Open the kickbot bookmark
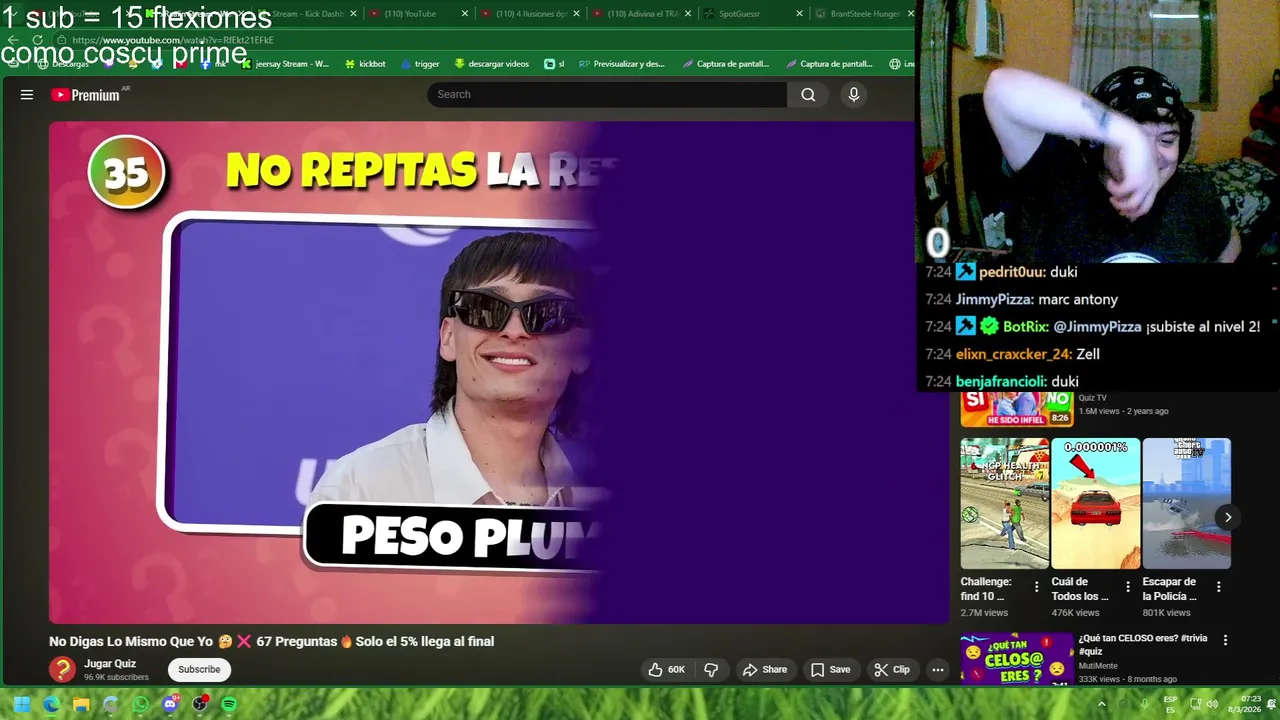The height and width of the screenshot is (720, 1280). click(x=365, y=64)
